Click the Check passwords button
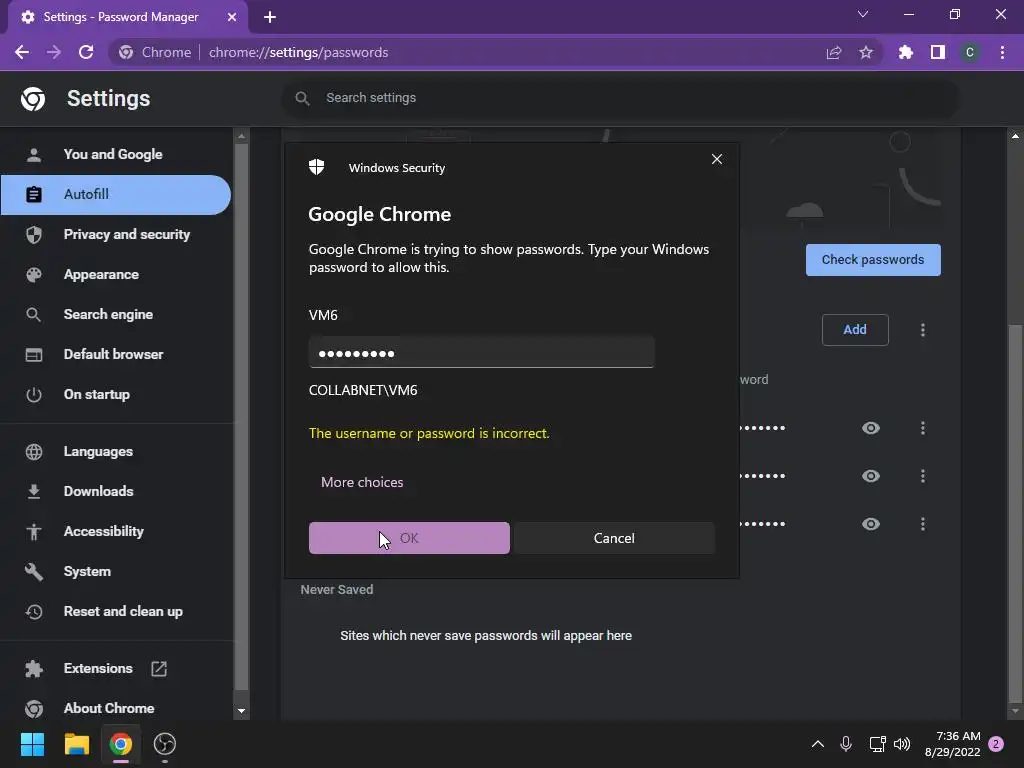The height and width of the screenshot is (768, 1024). [872, 259]
